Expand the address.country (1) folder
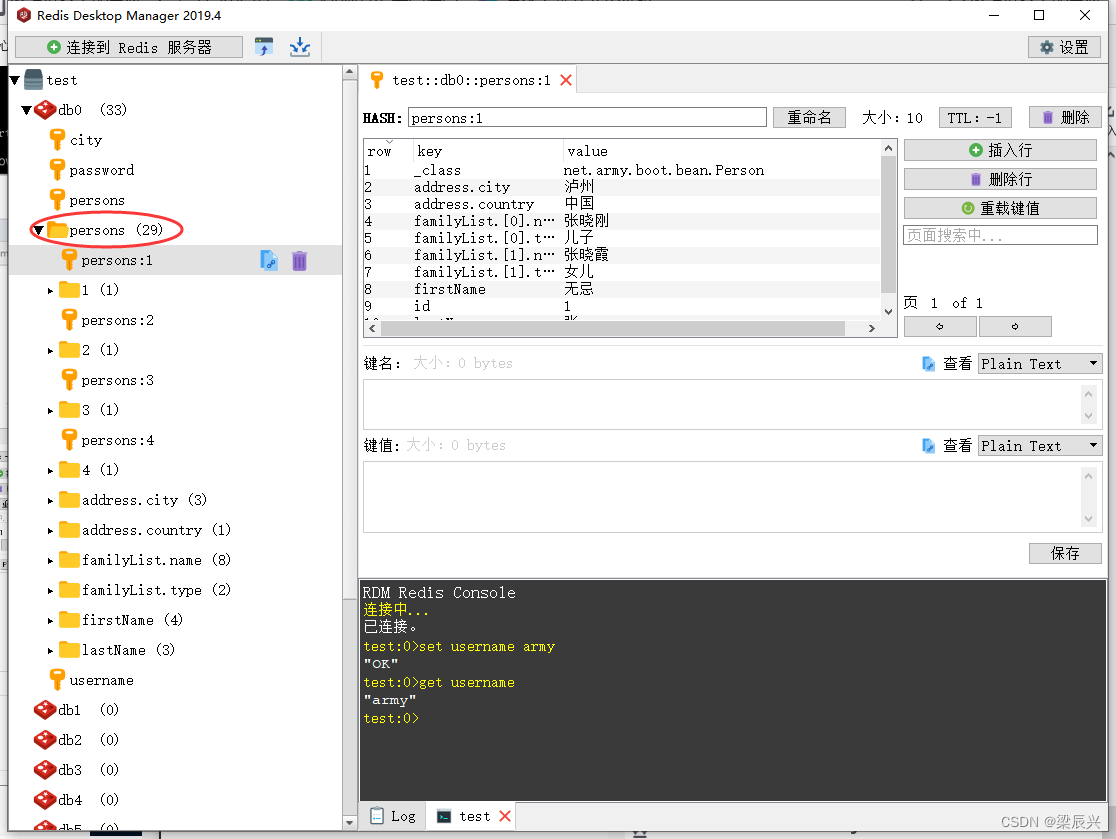Screen dimensions: 1116x839 pyautogui.click(x=51, y=531)
